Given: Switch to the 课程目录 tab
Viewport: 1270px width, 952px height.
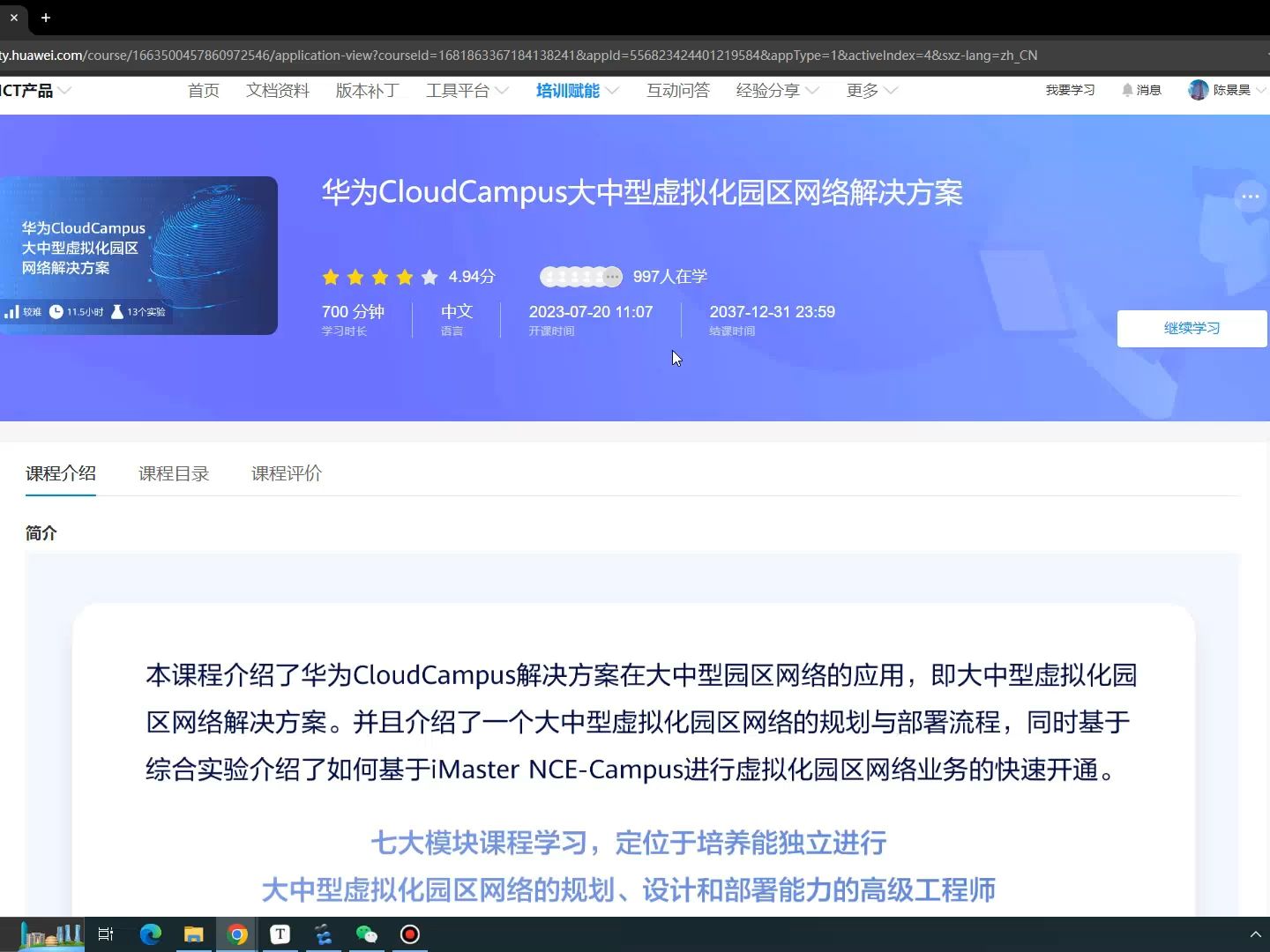Looking at the screenshot, I should [x=174, y=473].
